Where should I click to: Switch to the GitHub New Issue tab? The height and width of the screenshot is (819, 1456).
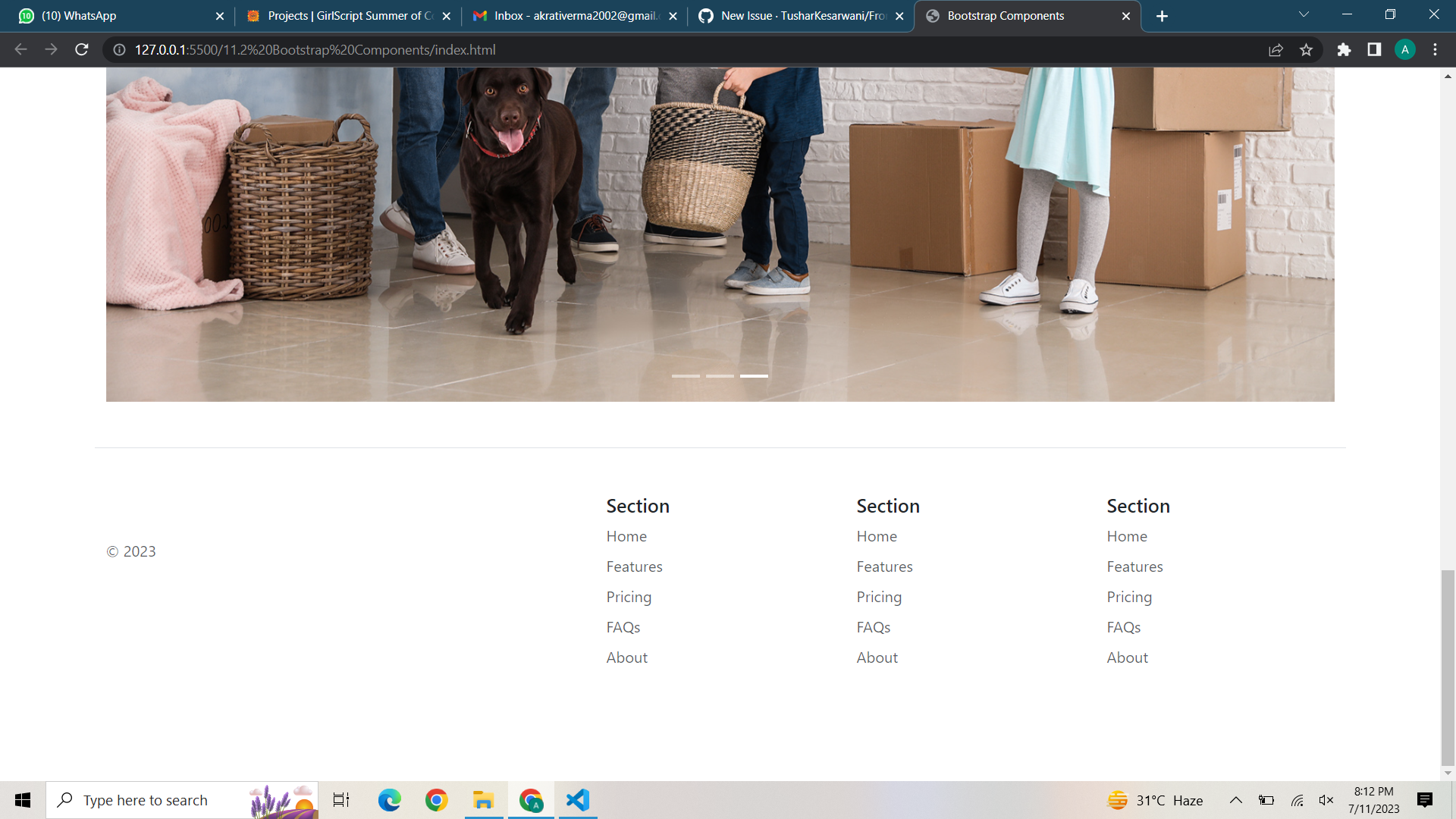[x=796, y=16]
